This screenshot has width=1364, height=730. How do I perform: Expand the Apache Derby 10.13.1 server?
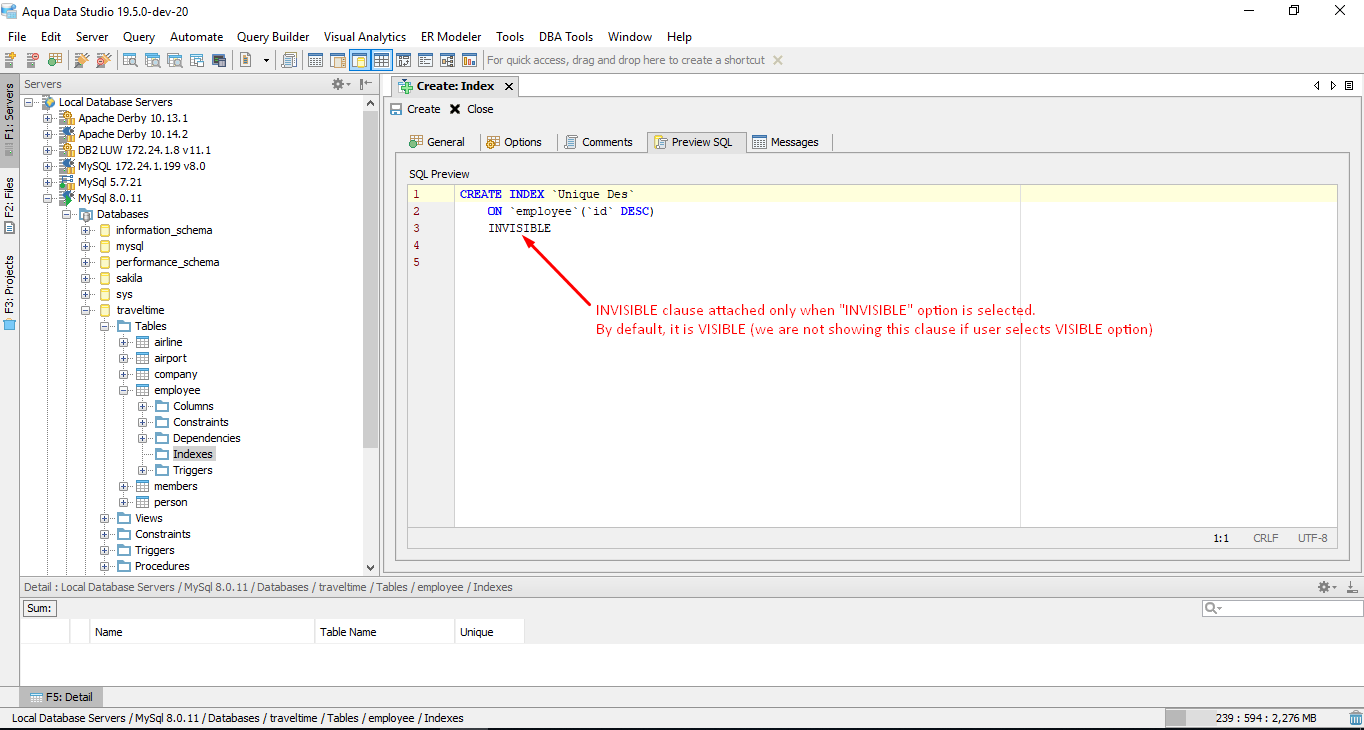coord(47,118)
